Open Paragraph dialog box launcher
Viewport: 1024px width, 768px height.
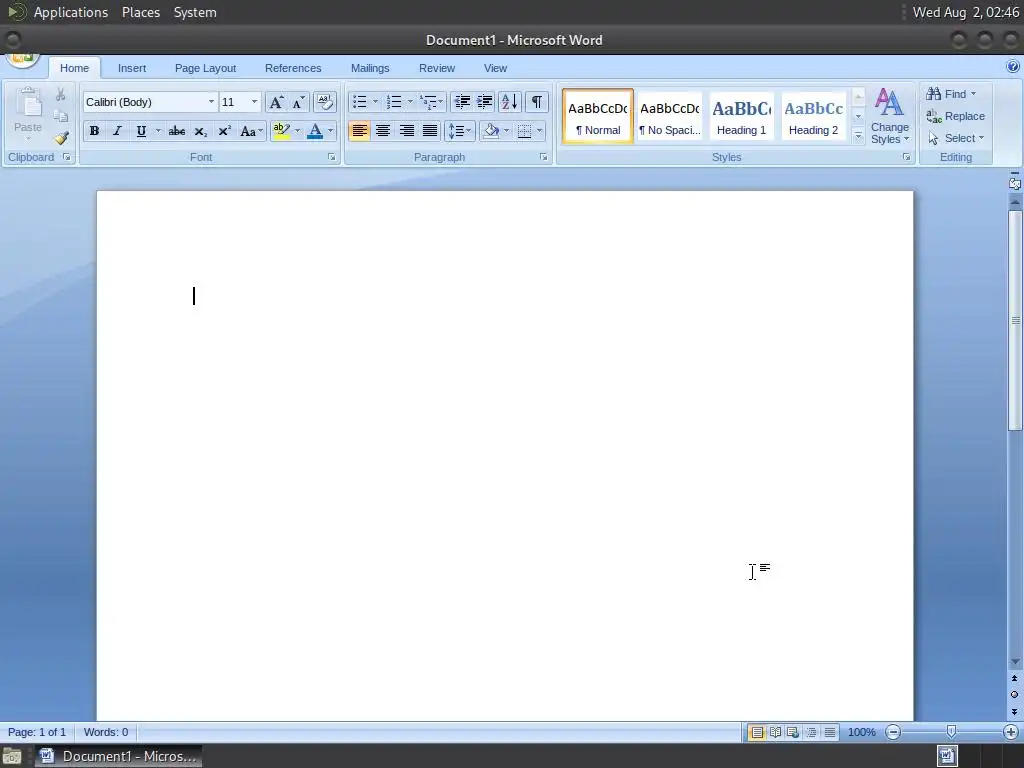click(543, 157)
